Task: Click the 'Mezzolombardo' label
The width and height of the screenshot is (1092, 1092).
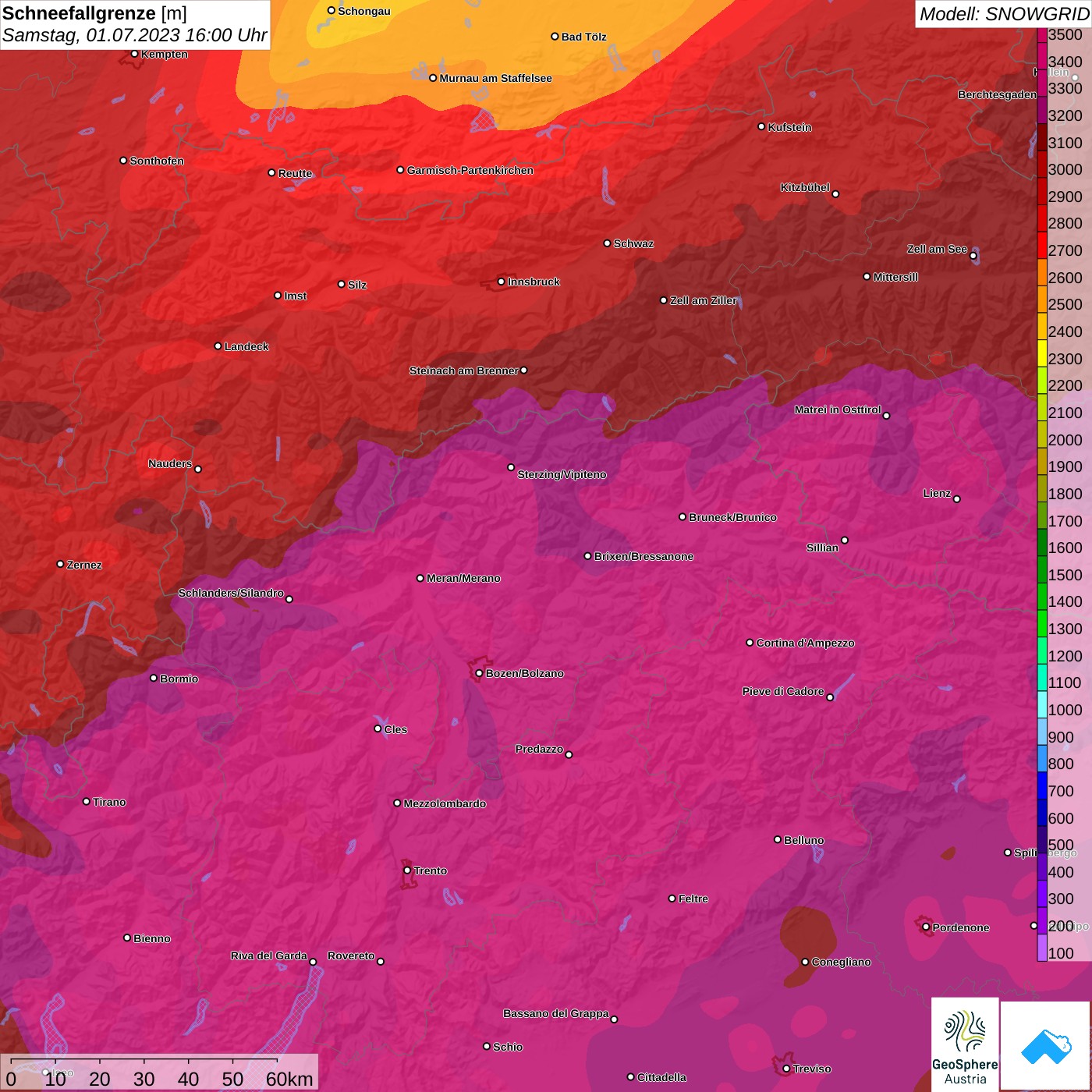Action: click(445, 803)
